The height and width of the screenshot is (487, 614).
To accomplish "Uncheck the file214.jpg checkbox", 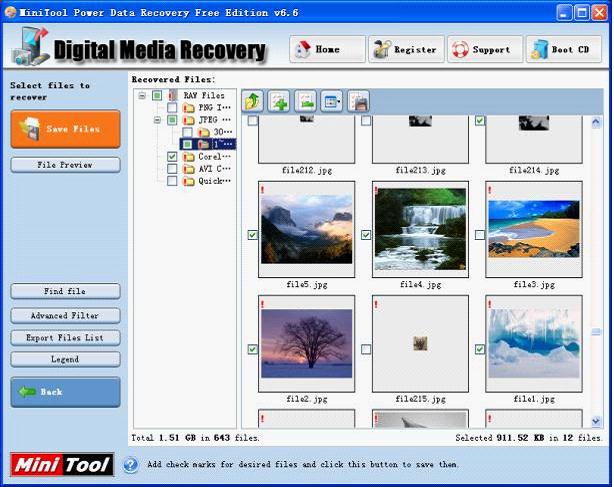I will coord(480,121).
